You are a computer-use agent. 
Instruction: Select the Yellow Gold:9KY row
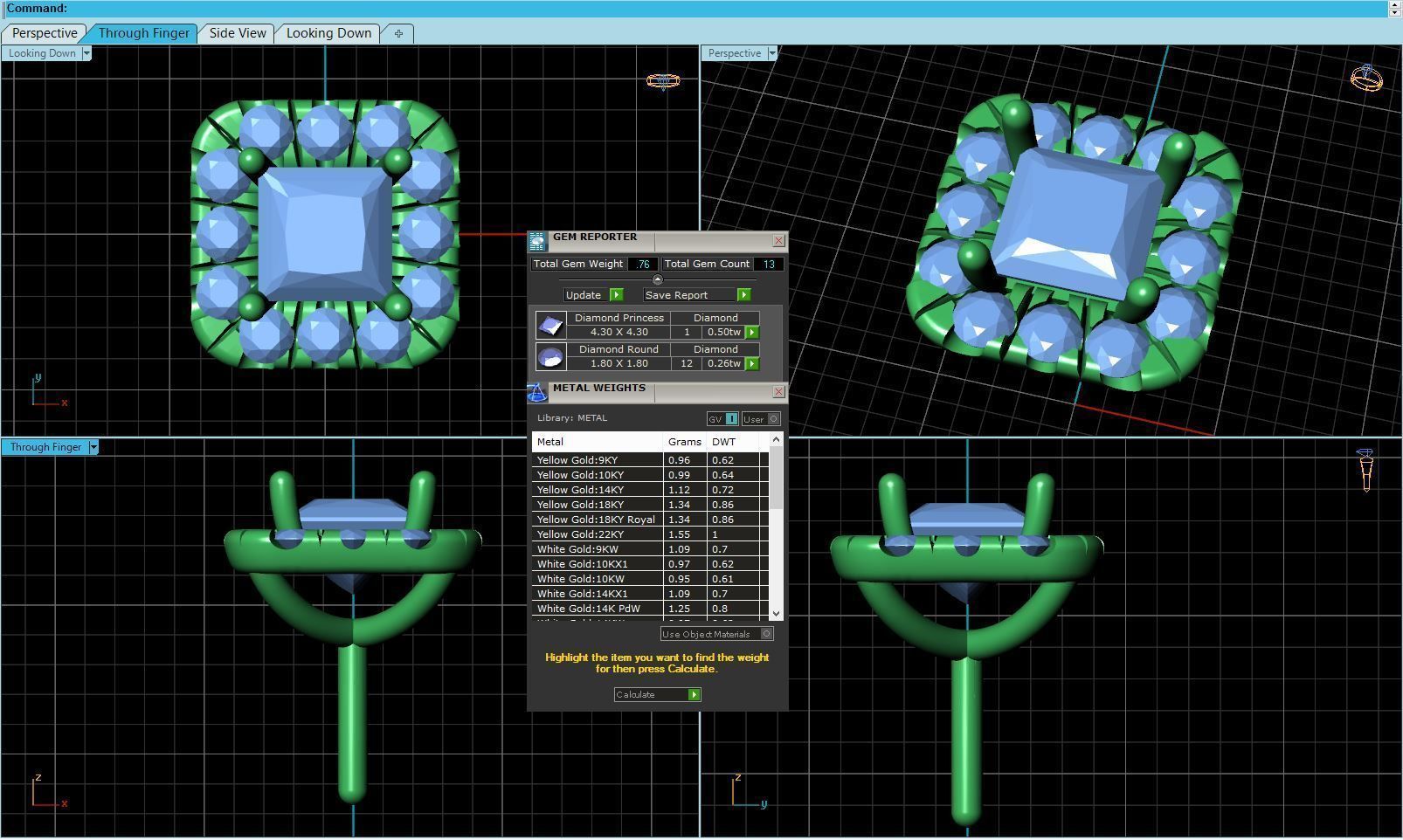[651, 460]
